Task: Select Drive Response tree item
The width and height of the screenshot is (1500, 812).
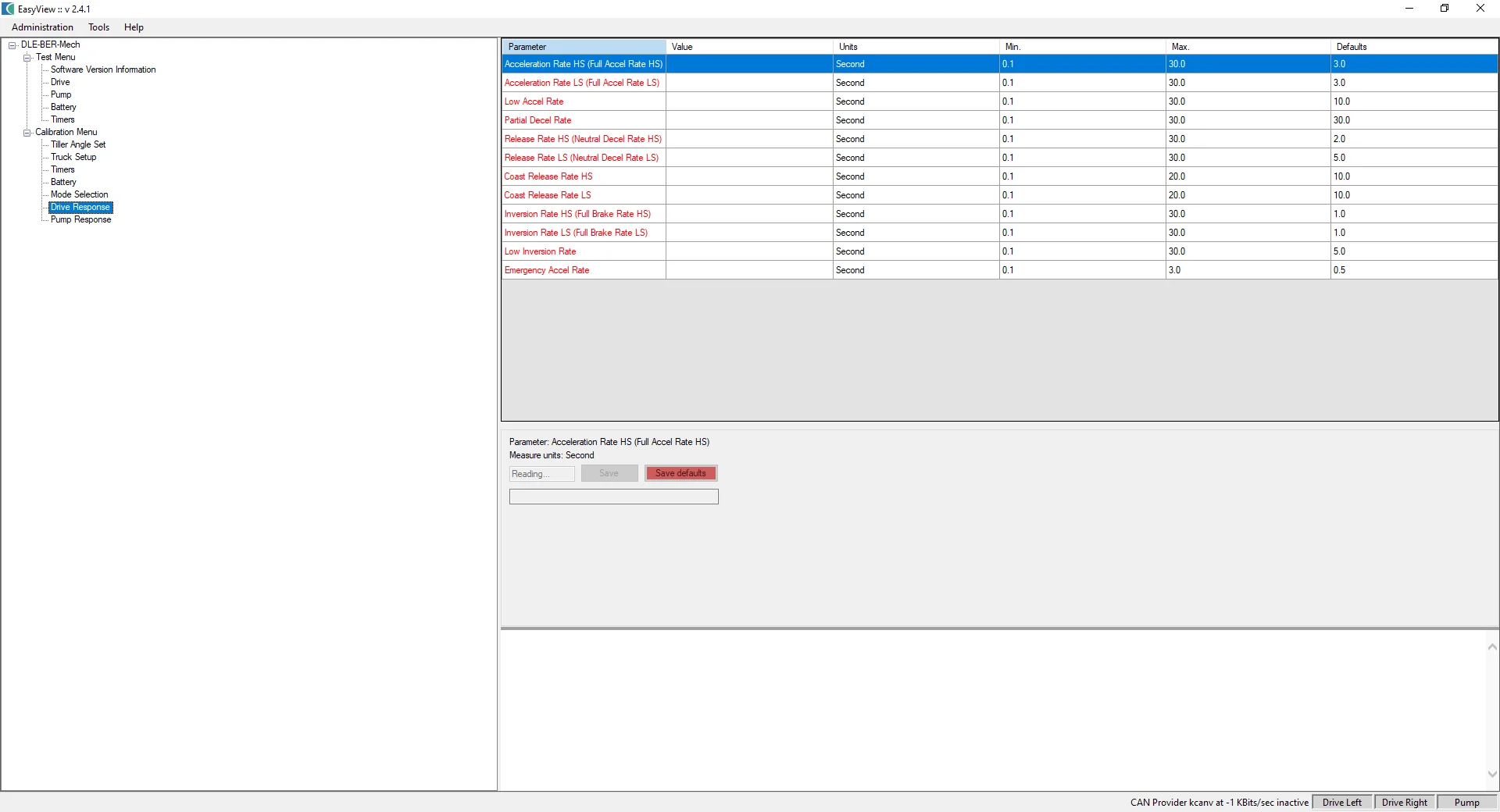Action: tap(80, 207)
